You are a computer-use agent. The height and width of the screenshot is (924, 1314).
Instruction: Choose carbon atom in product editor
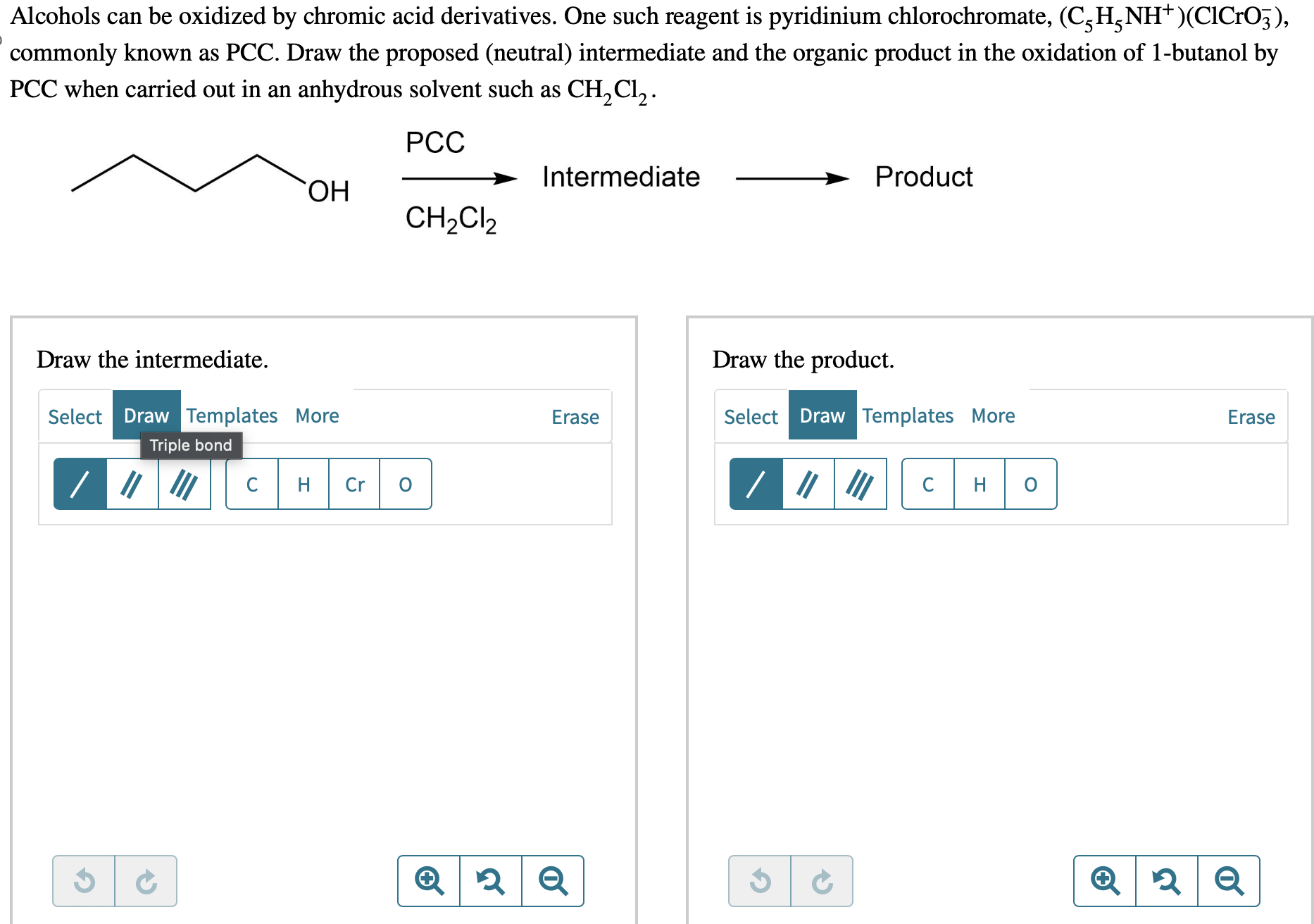[928, 484]
